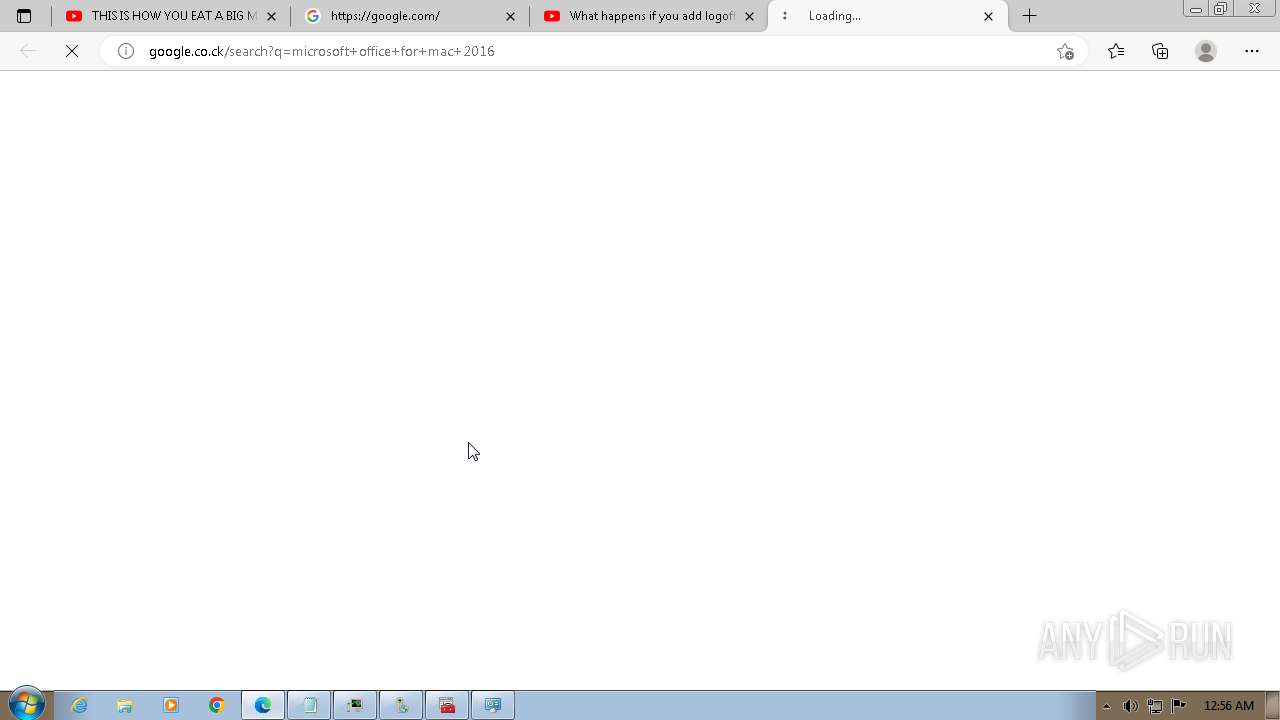Select the Loading... tab
1280x720 pixels.
click(888, 16)
